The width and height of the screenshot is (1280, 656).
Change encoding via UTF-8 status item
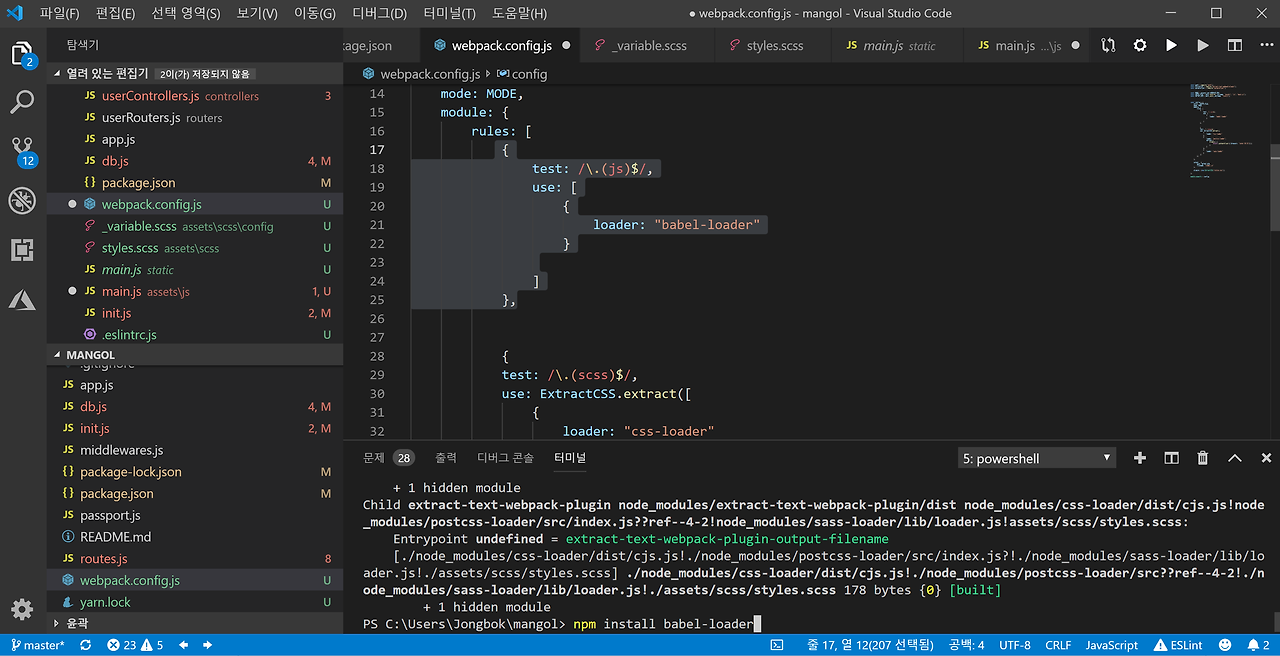(1014, 645)
